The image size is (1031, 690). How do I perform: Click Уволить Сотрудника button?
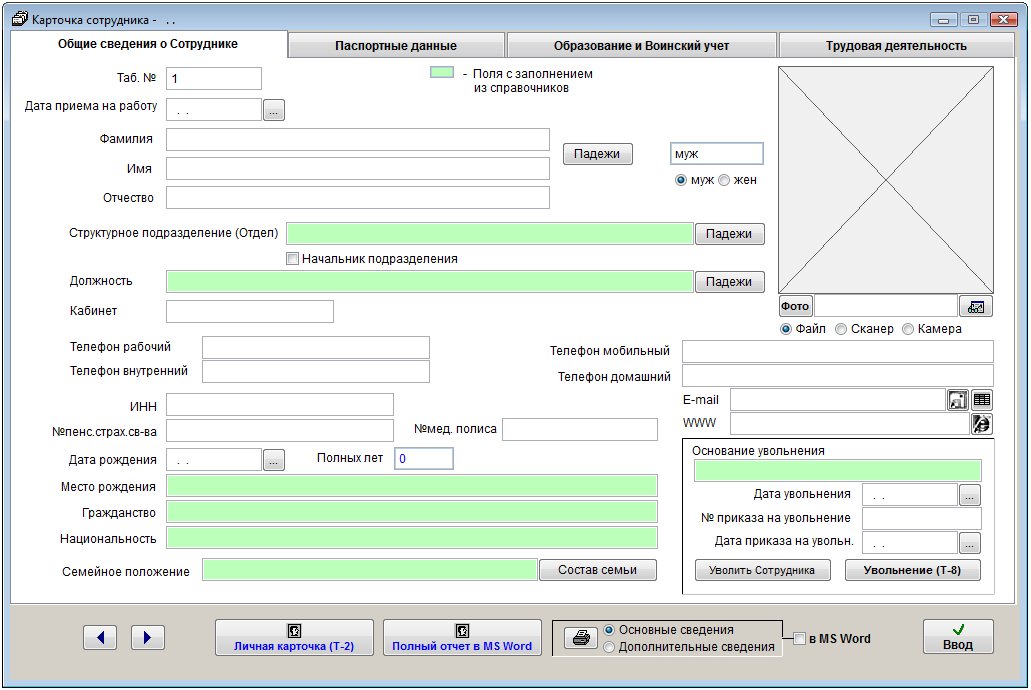click(762, 570)
